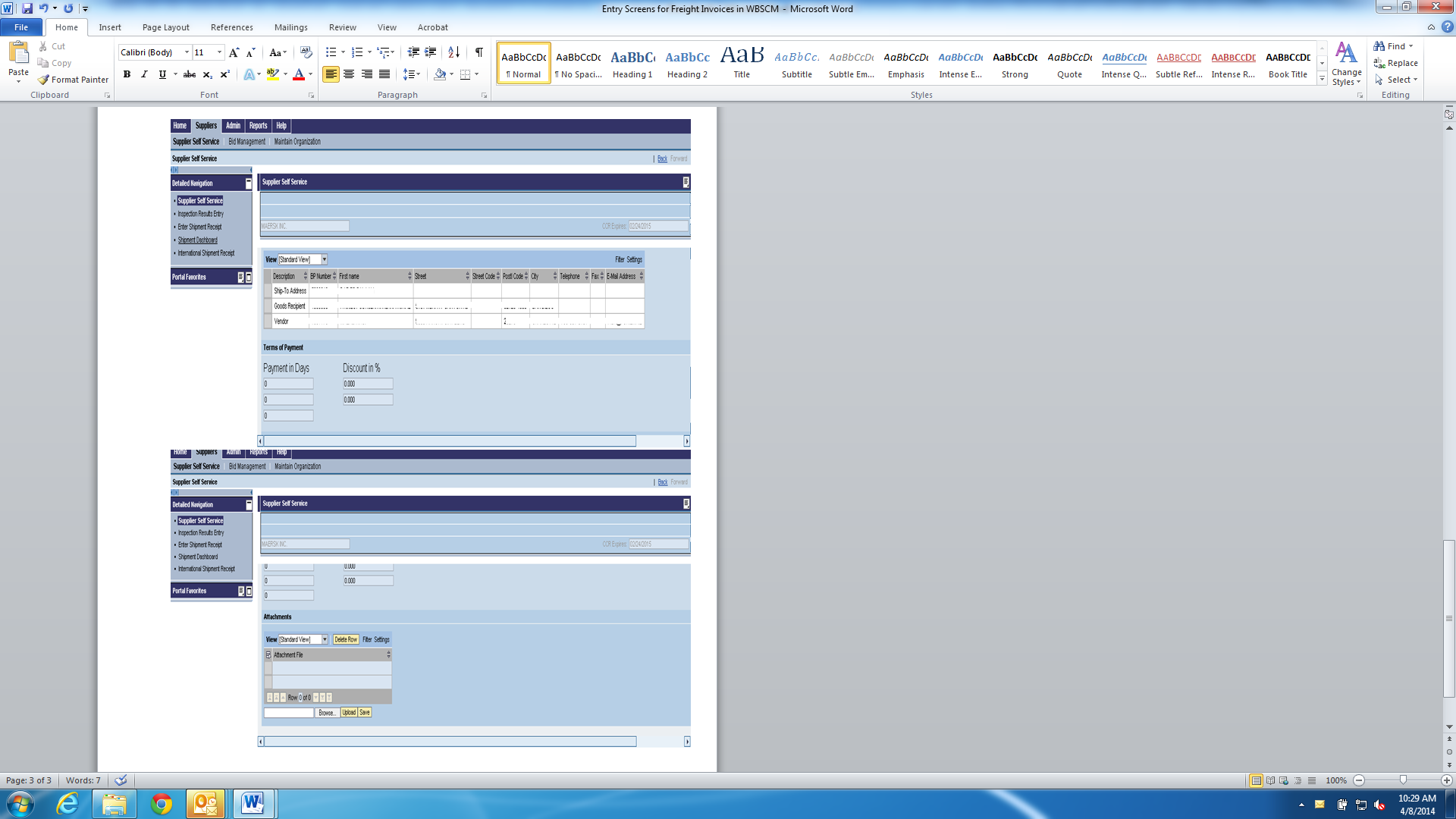Toggle Italic formatting

pos(144,74)
